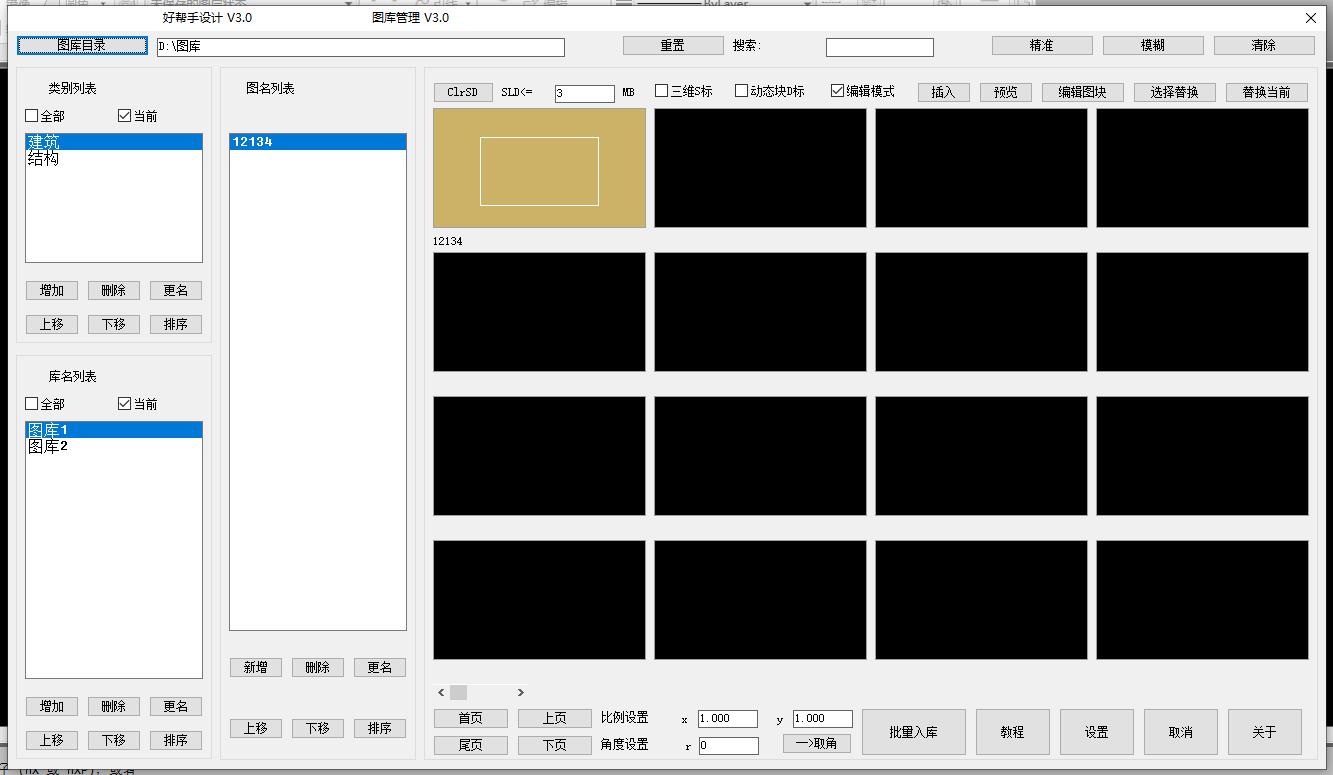Open the 教程 tutorial
This screenshot has width=1333, height=775.
(x=1012, y=732)
